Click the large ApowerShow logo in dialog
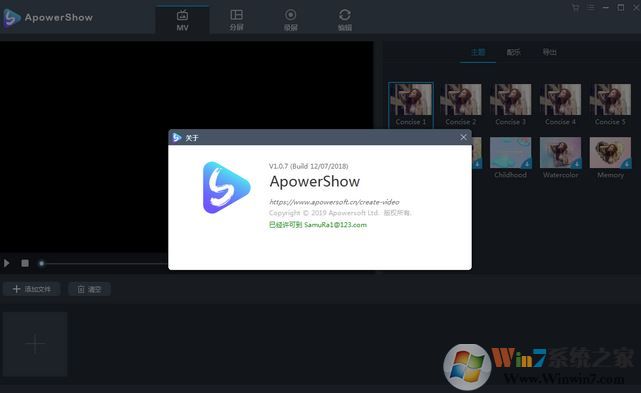 pos(226,188)
